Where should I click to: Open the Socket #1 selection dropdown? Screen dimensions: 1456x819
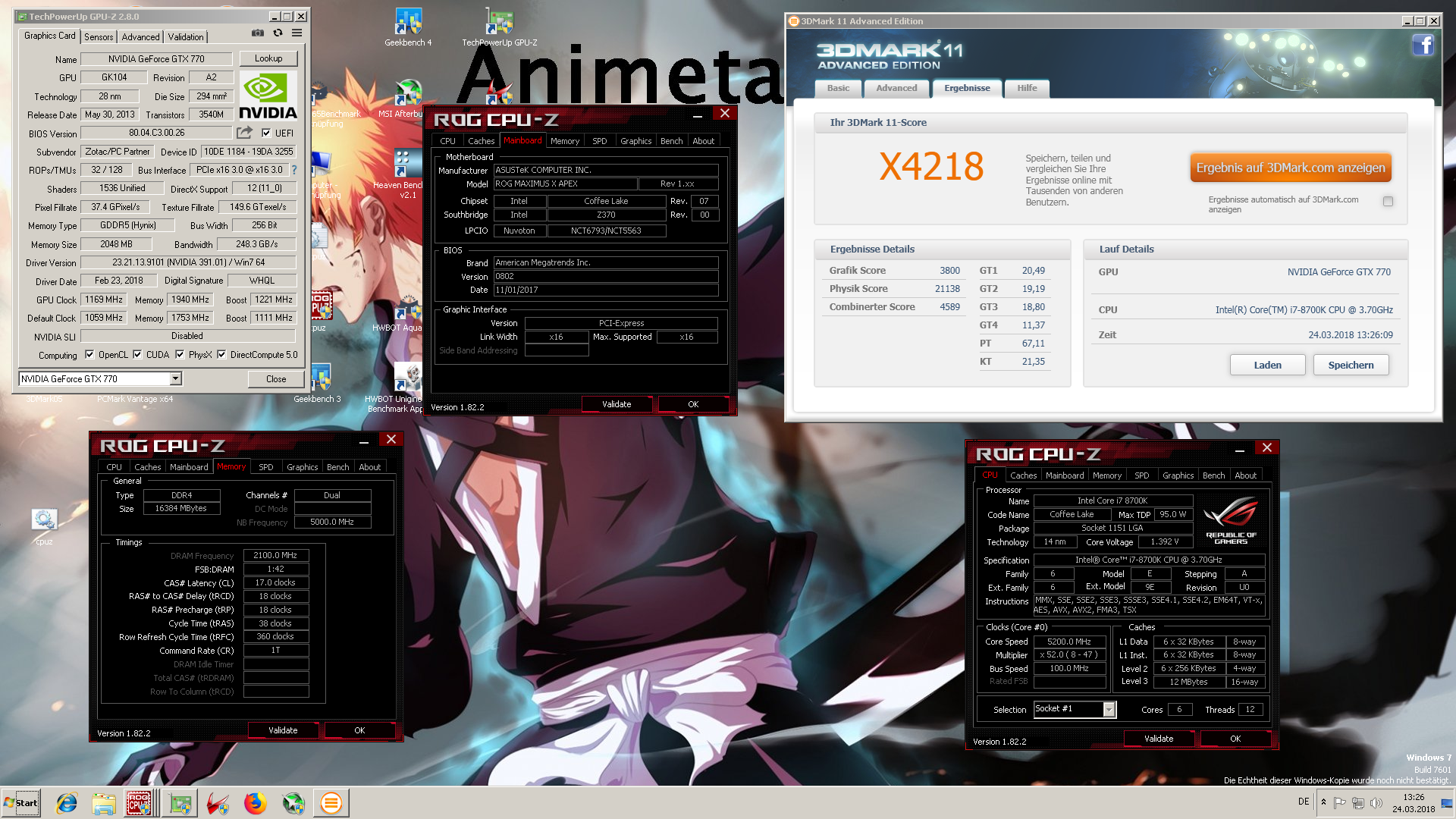pyautogui.click(x=1109, y=709)
